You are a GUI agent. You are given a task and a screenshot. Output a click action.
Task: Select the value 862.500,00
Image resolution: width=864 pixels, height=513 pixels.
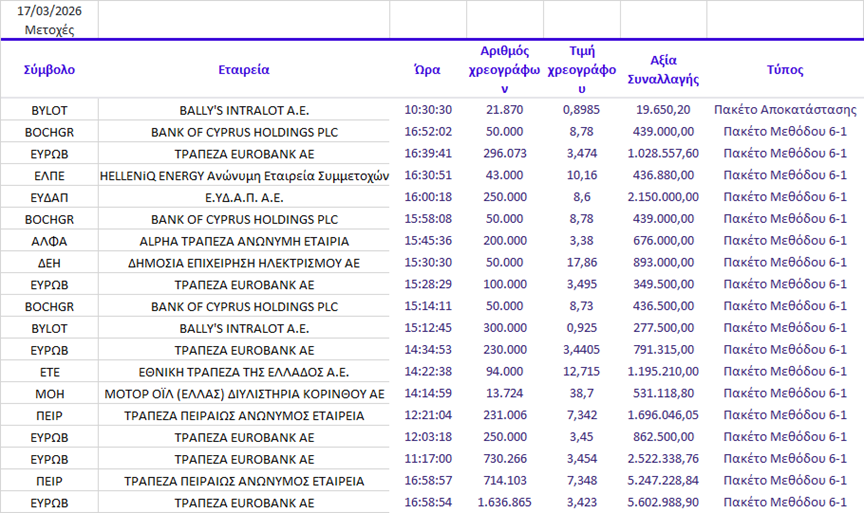tap(663, 437)
